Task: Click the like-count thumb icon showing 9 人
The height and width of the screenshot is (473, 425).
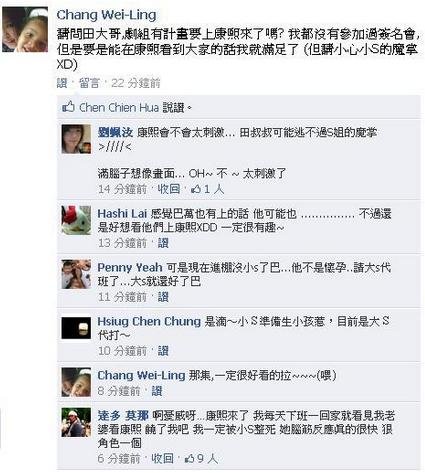Action: pyautogui.click(x=190, y=459)
